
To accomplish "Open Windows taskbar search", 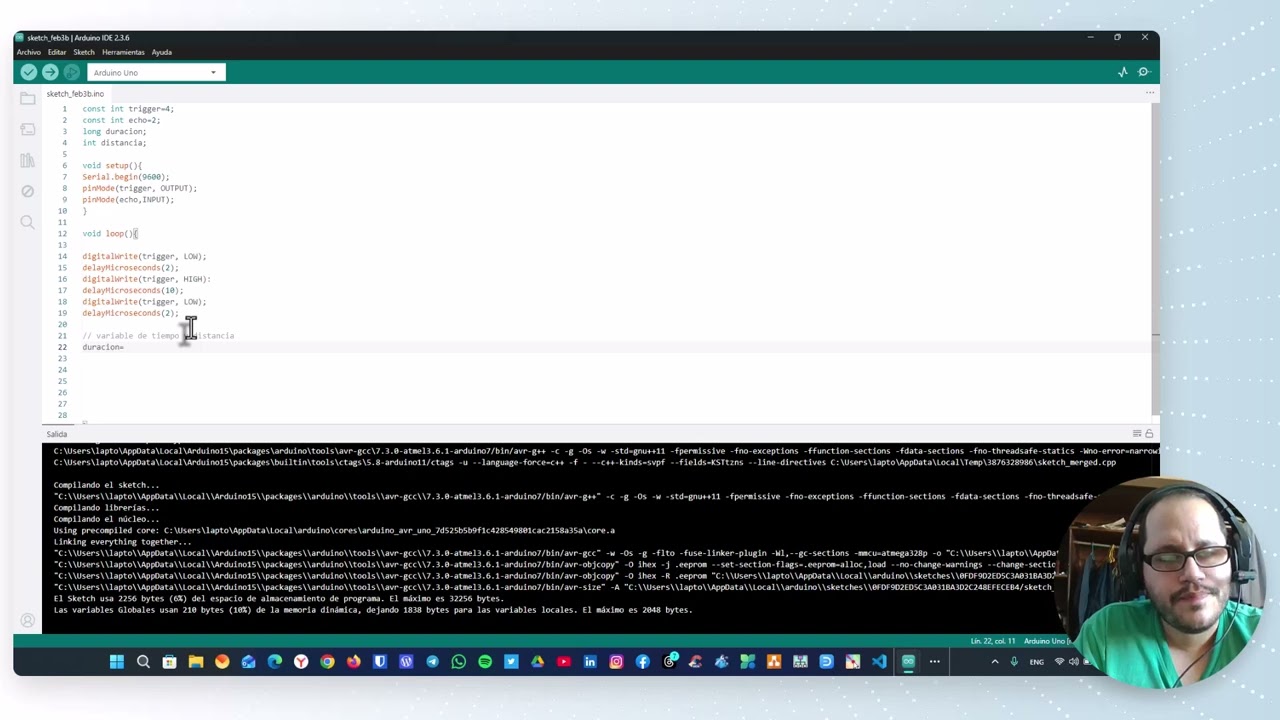I will tap(143, 661).
